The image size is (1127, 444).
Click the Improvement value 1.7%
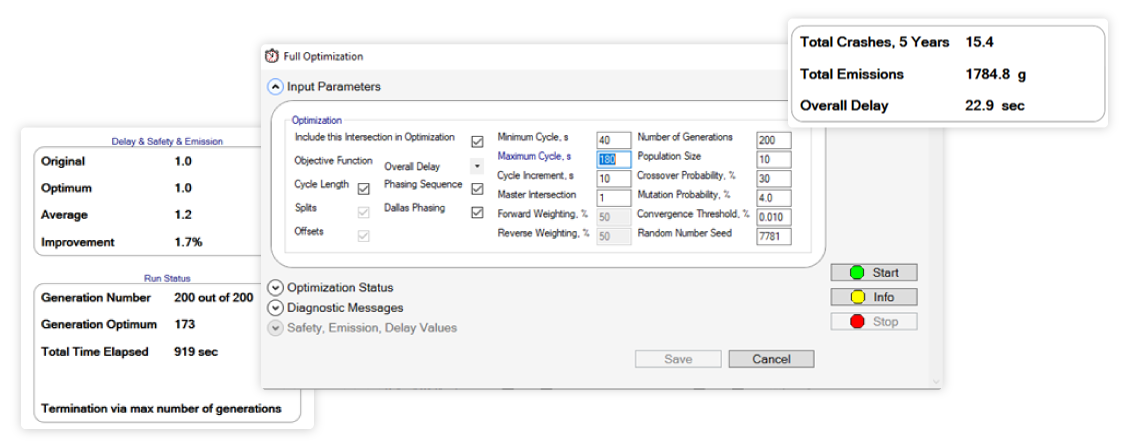tap(188, 243)
